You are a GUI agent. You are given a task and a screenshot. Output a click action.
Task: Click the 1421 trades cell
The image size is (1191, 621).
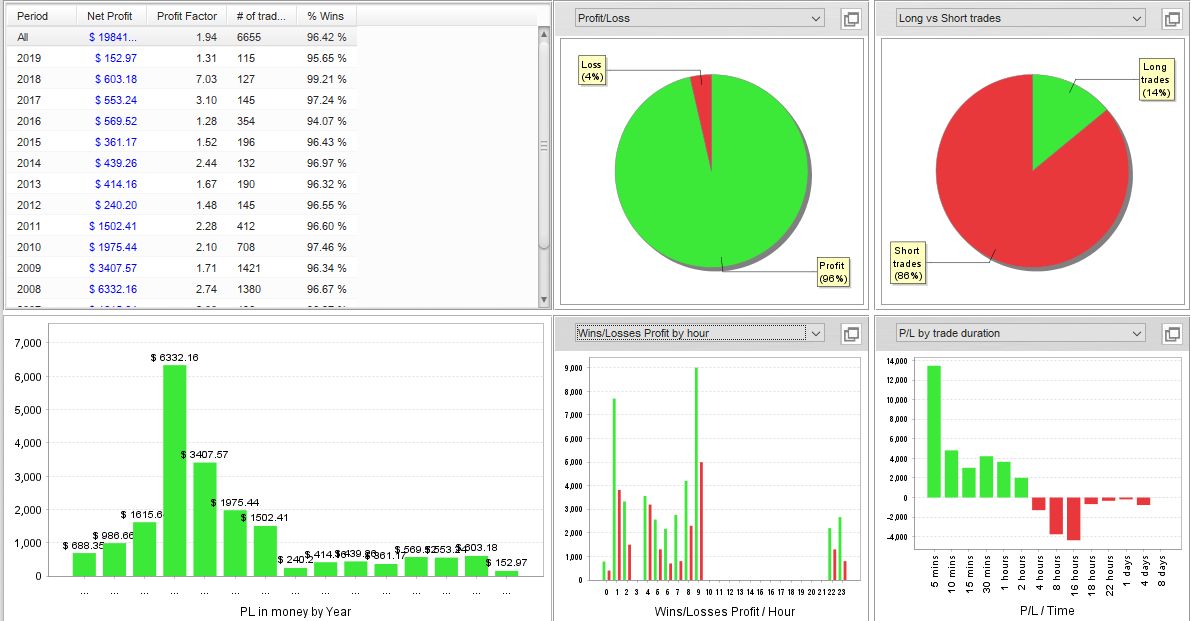[248, 268]
